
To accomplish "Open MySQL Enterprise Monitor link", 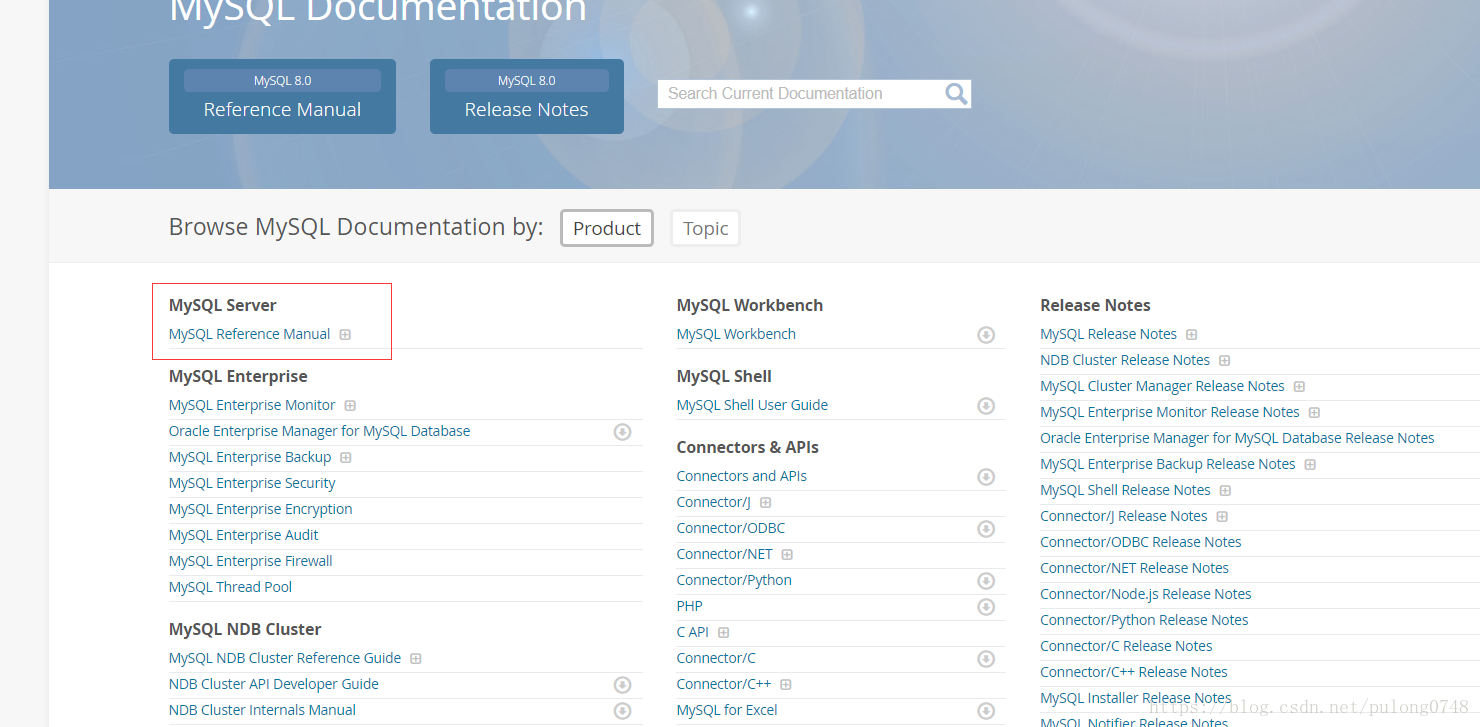I will point(252,405).
